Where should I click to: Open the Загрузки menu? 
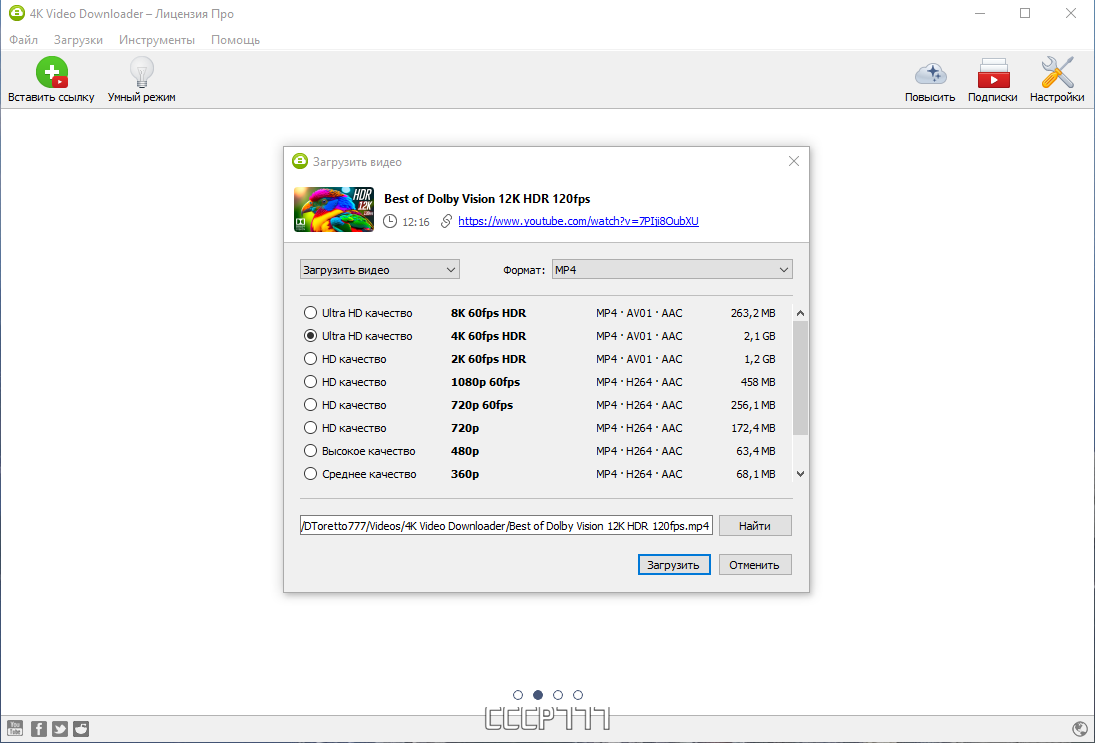pos(78,40)
